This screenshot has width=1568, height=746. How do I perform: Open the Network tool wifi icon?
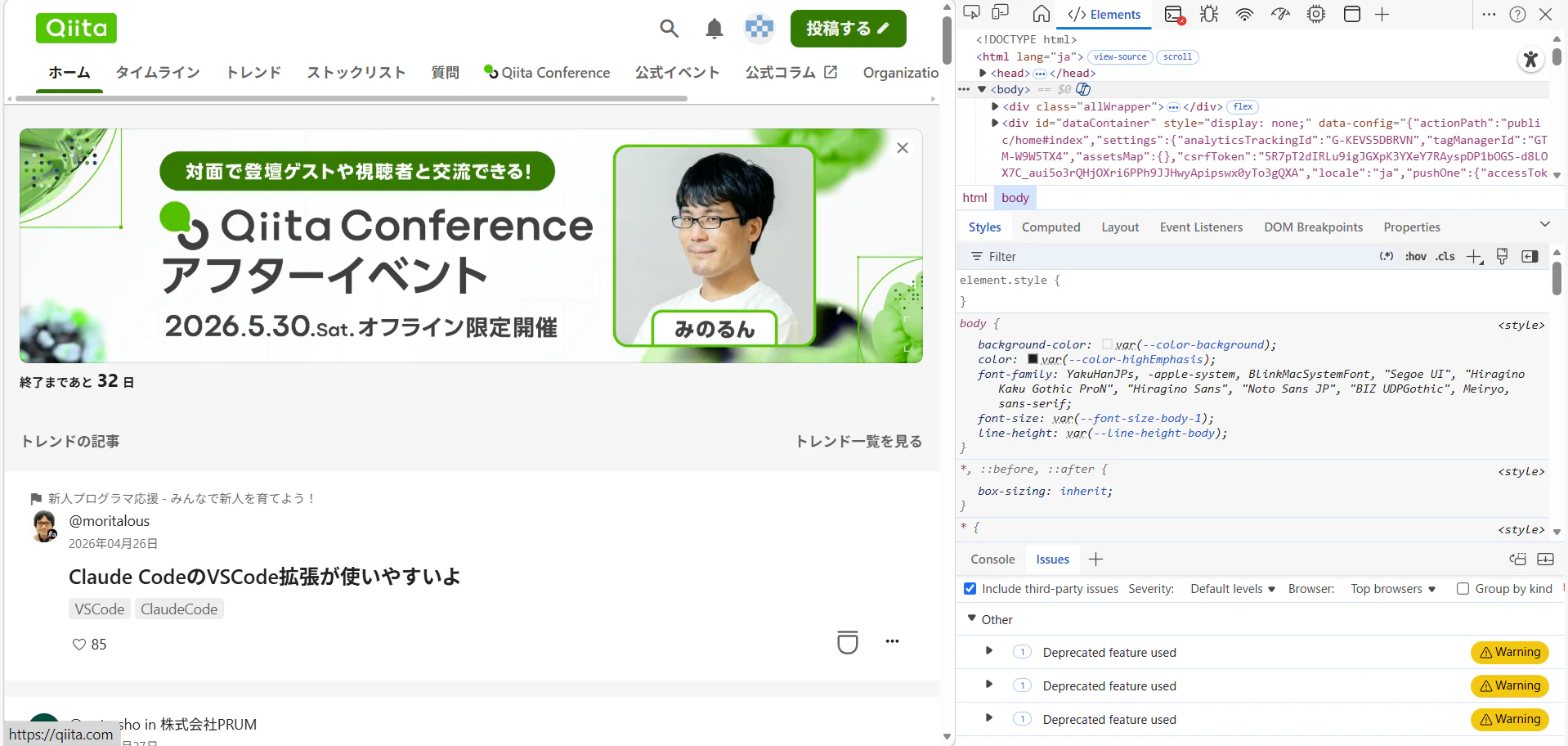point(1244,14)
